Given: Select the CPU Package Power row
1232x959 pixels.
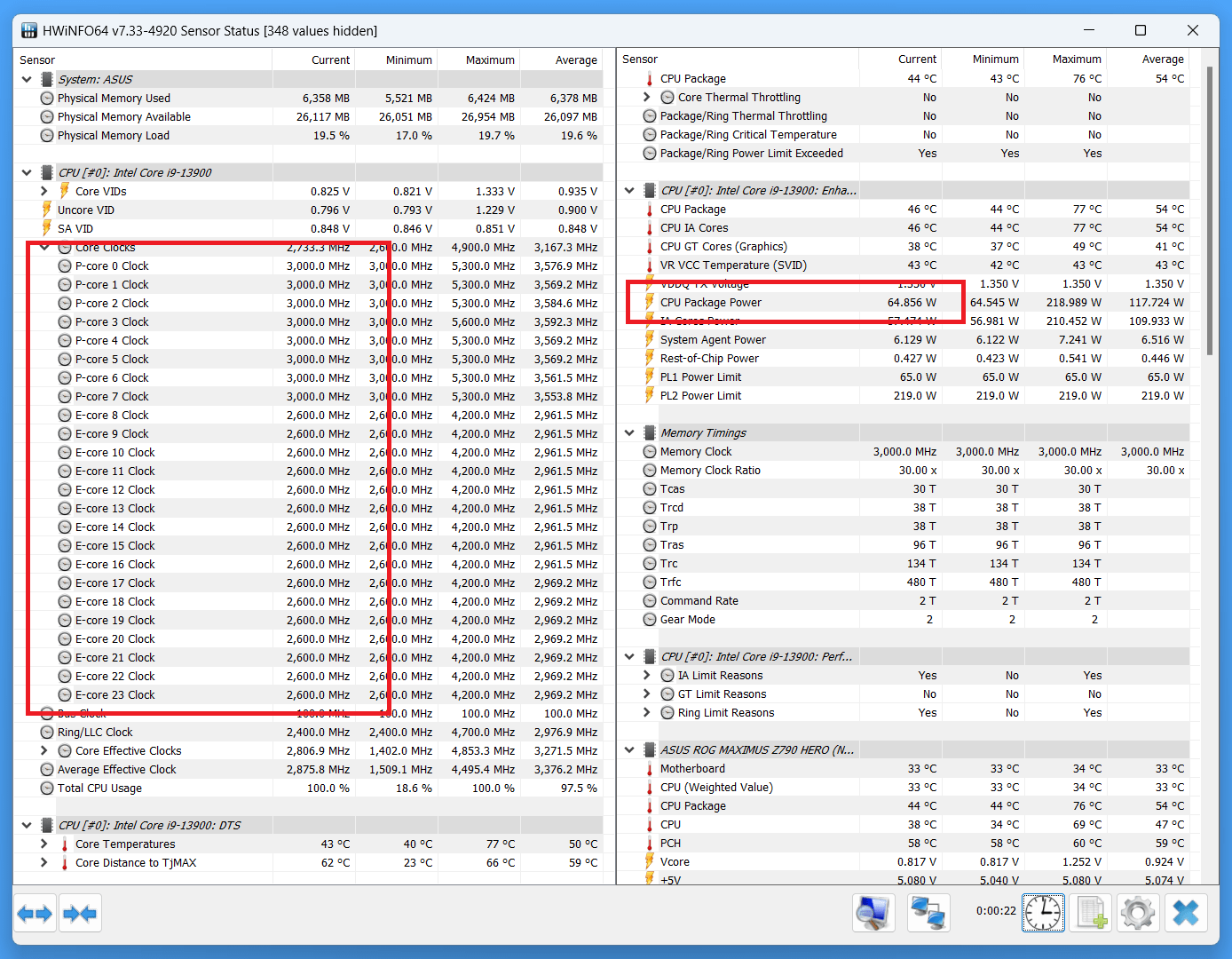Looking at the screenshot, I should (x=904, y=303).
